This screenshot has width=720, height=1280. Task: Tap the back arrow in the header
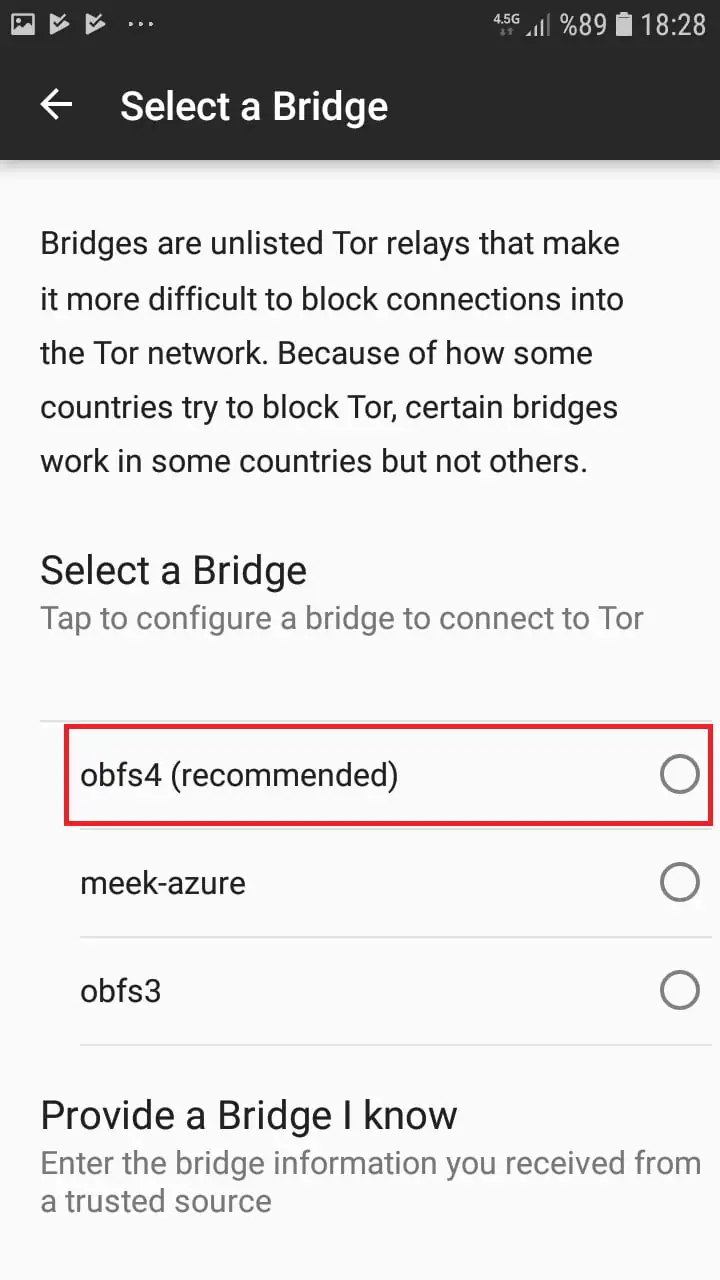(x=56, y=105)
